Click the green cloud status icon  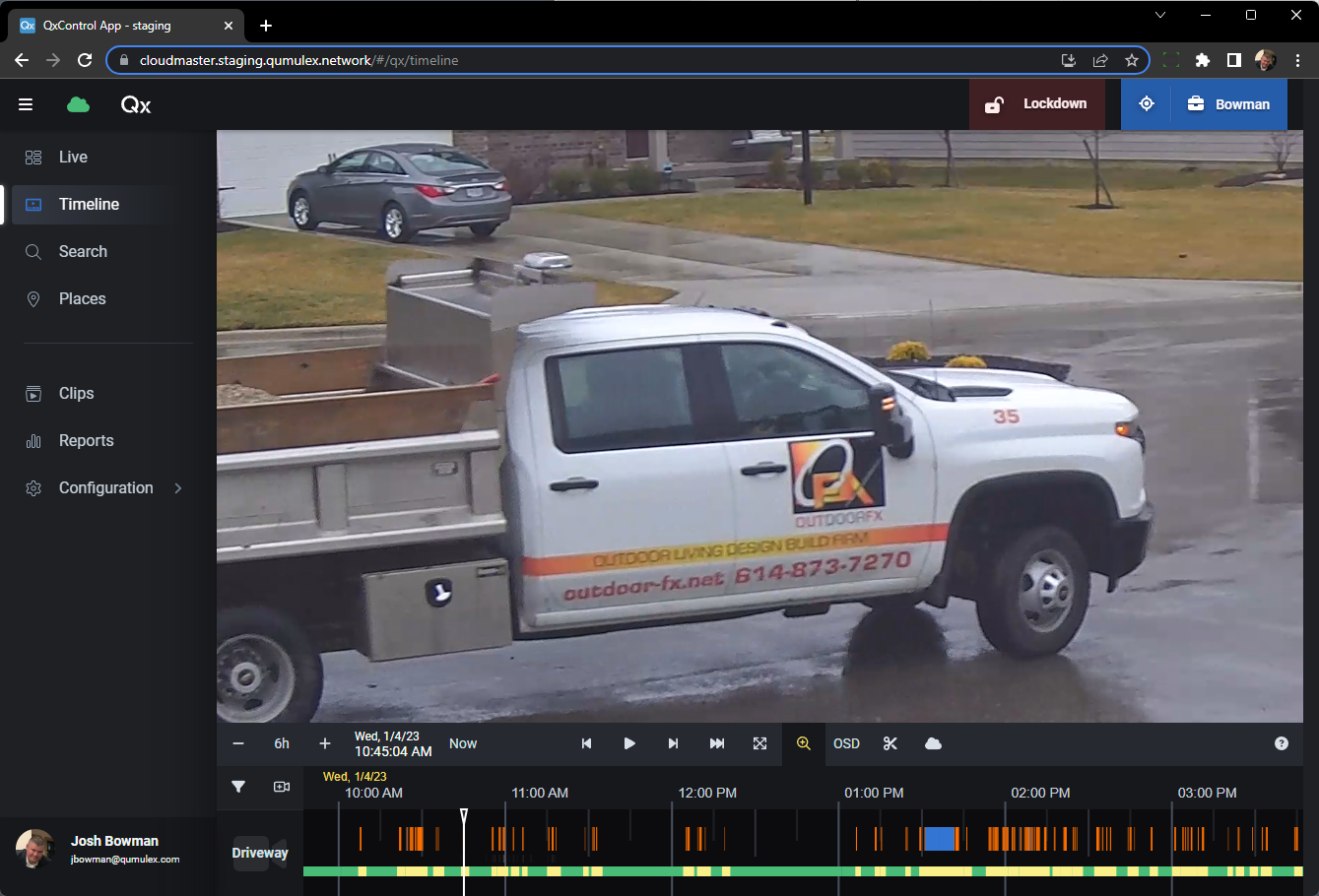(78, 104)
